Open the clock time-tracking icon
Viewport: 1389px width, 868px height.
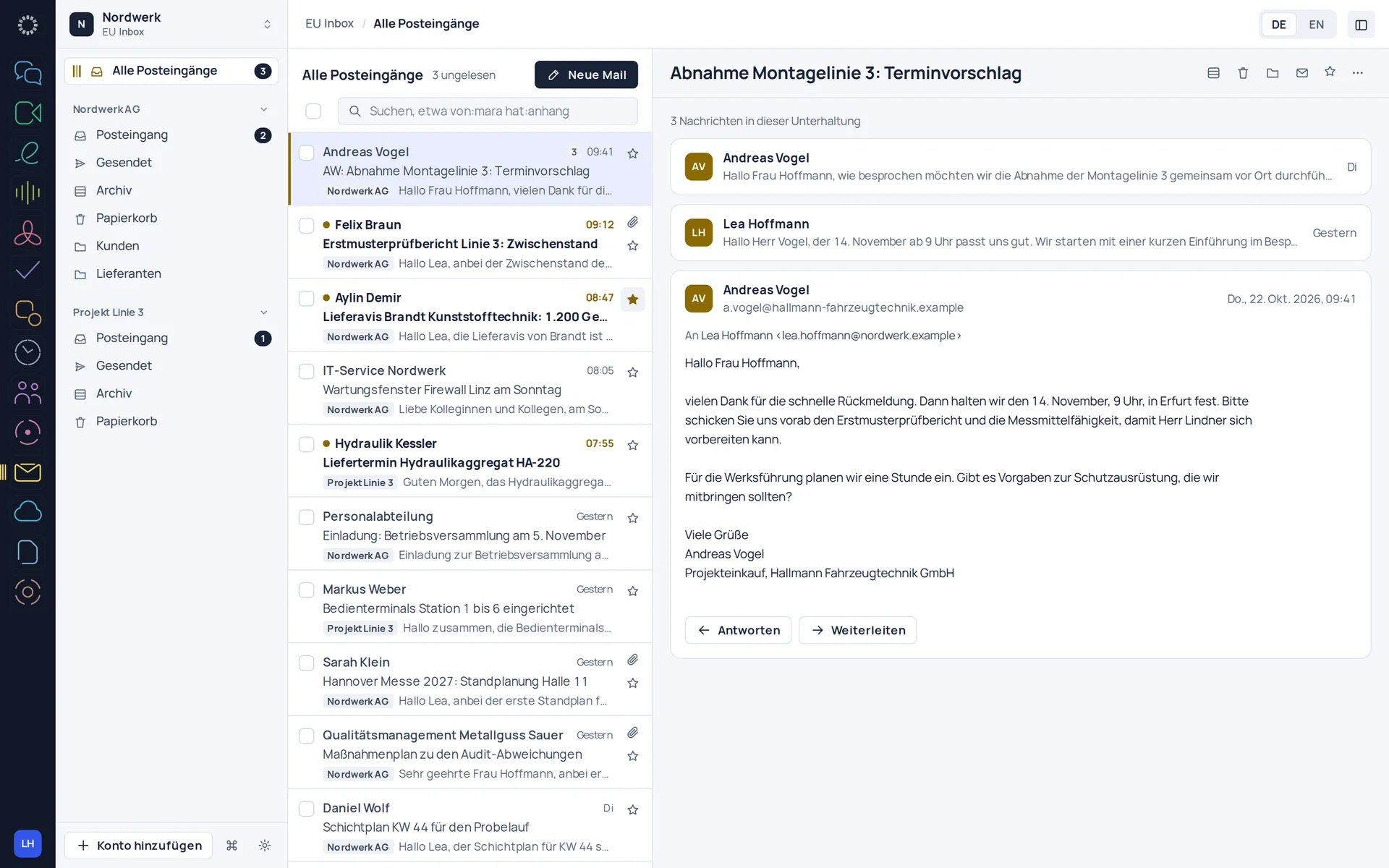(x=27, y=352)
